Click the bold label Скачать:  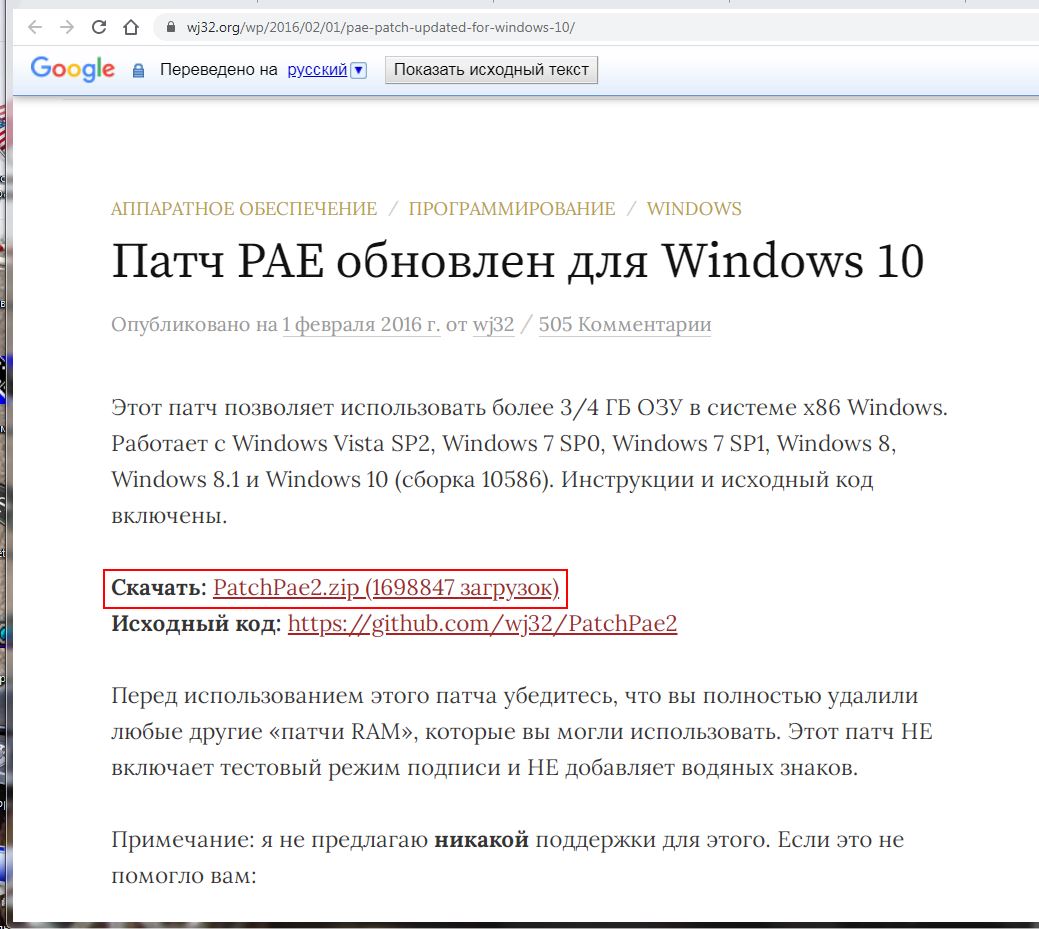(159, 588)
